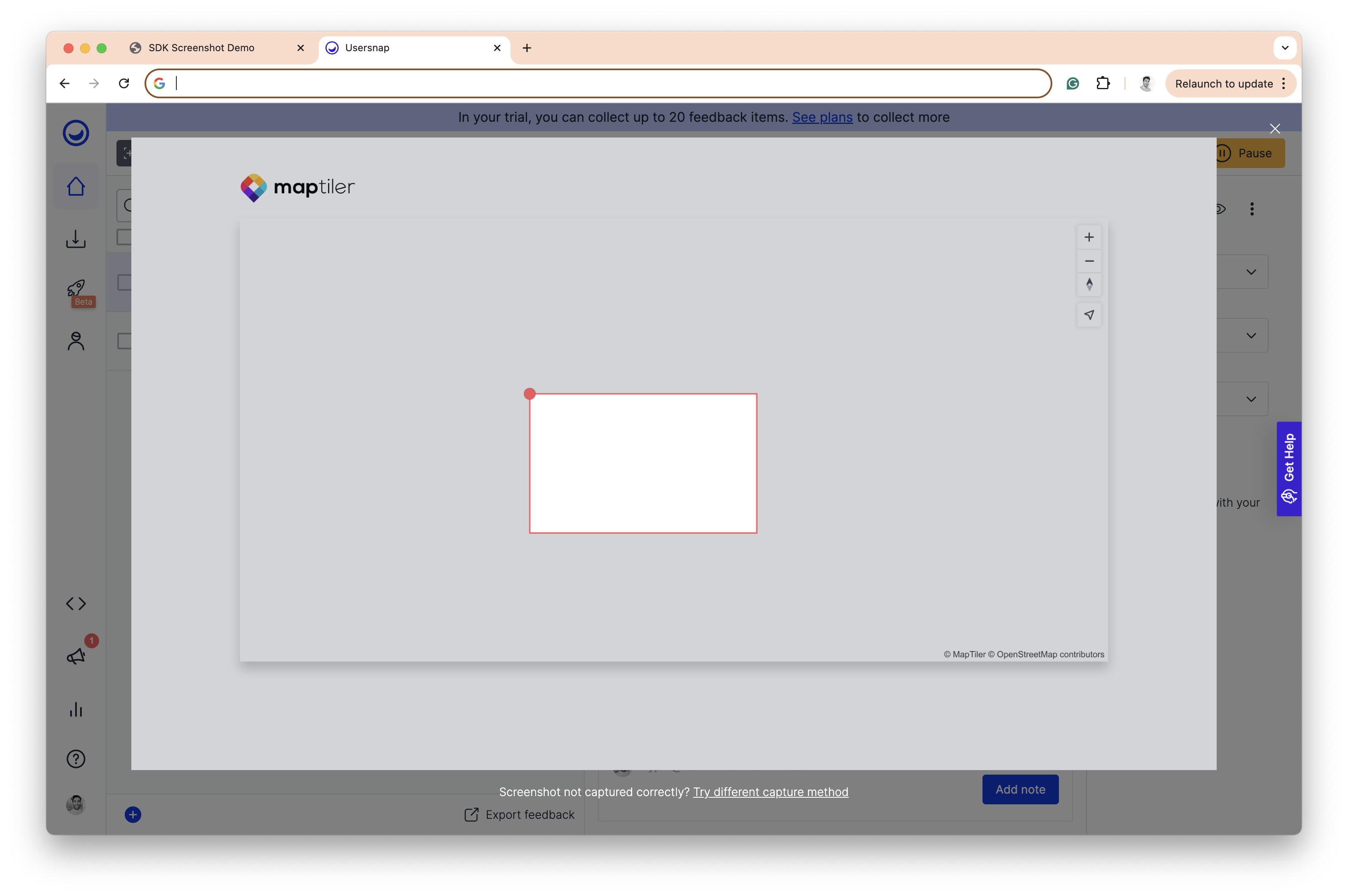Open the megaphone announcements icon

tap(76, 656)
